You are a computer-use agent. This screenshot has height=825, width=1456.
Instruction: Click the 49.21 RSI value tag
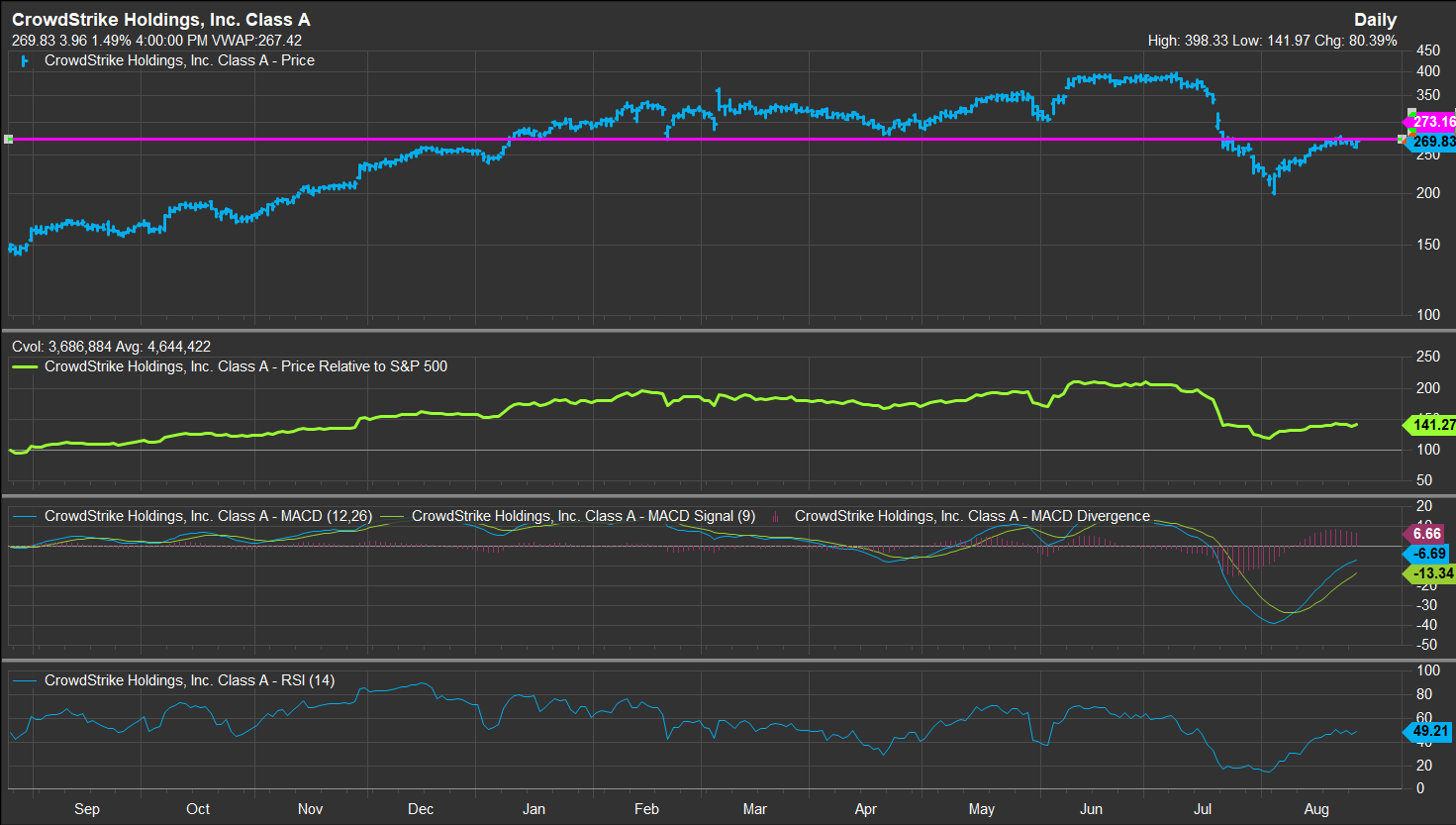coord(1428,732)
